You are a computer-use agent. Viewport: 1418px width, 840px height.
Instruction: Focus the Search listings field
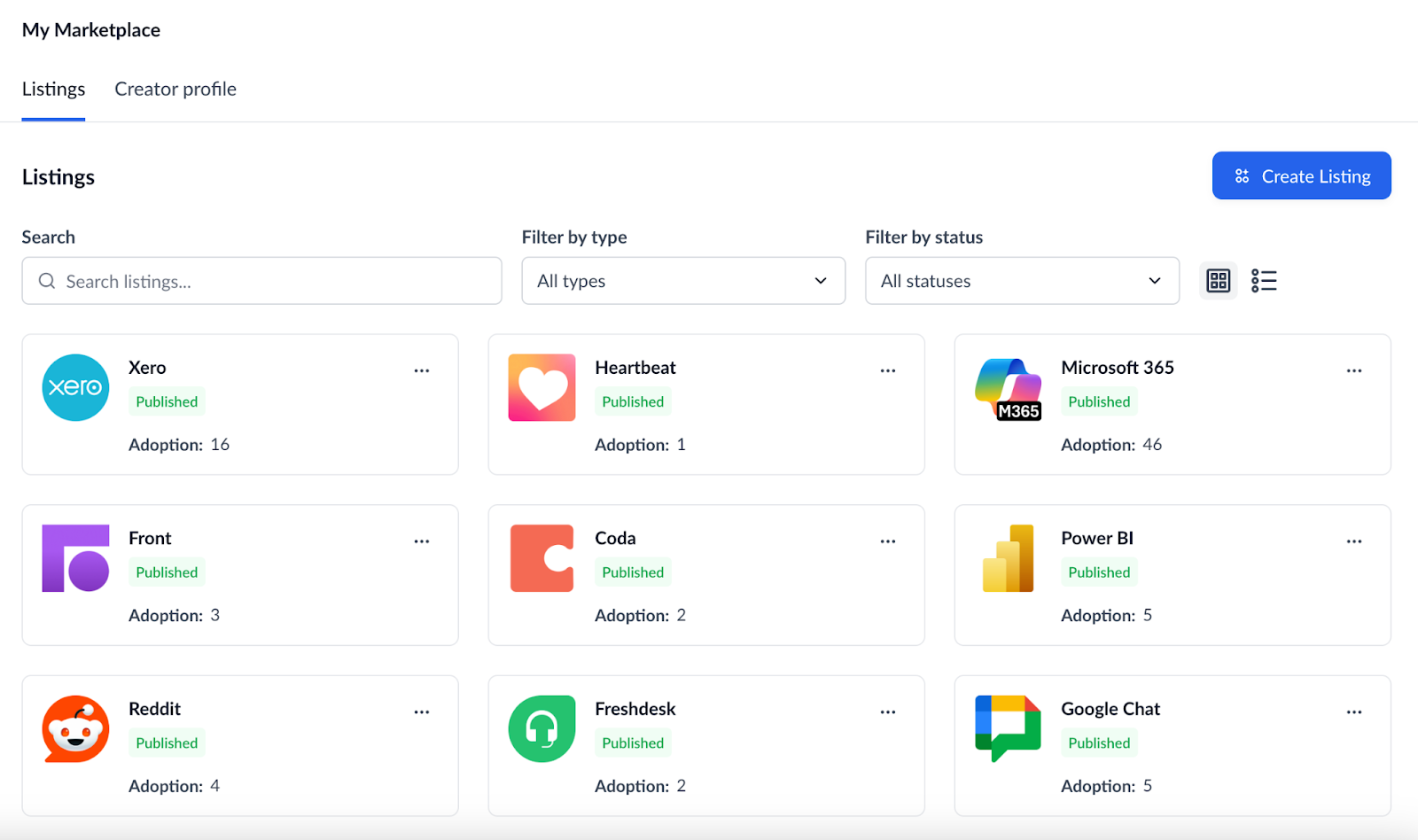261,281
